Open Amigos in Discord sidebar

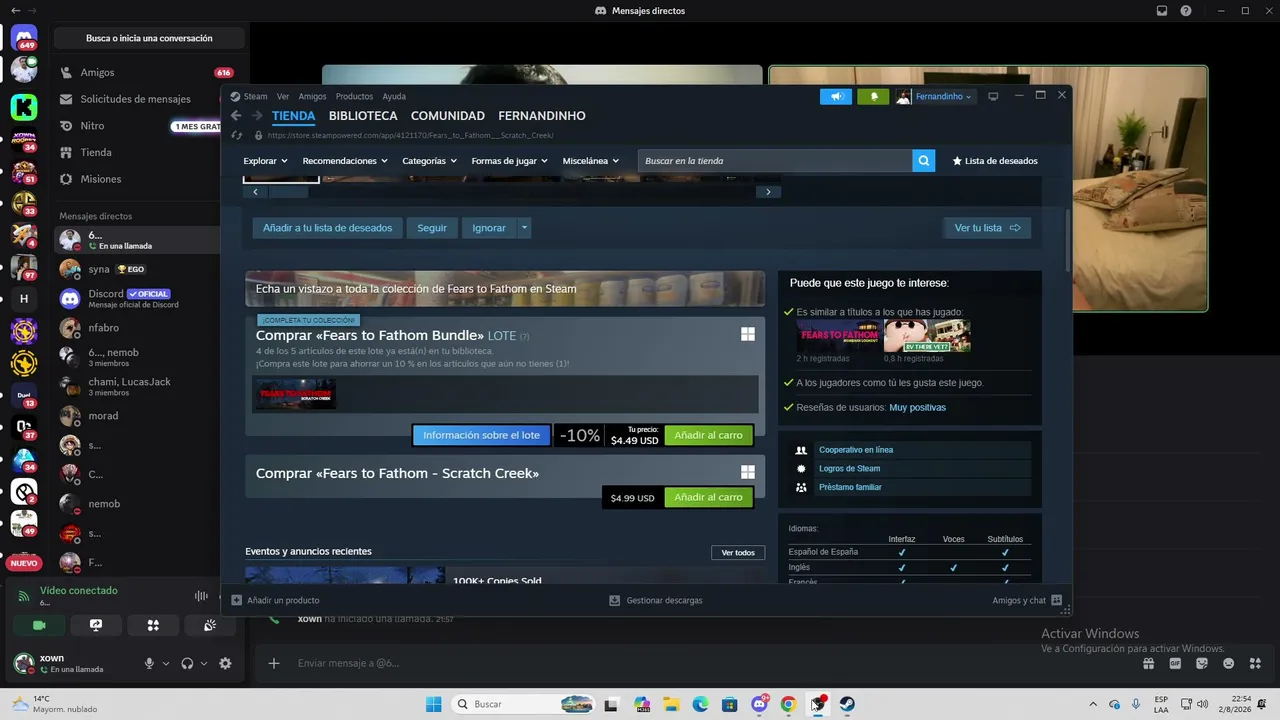(x=147, y=73)
